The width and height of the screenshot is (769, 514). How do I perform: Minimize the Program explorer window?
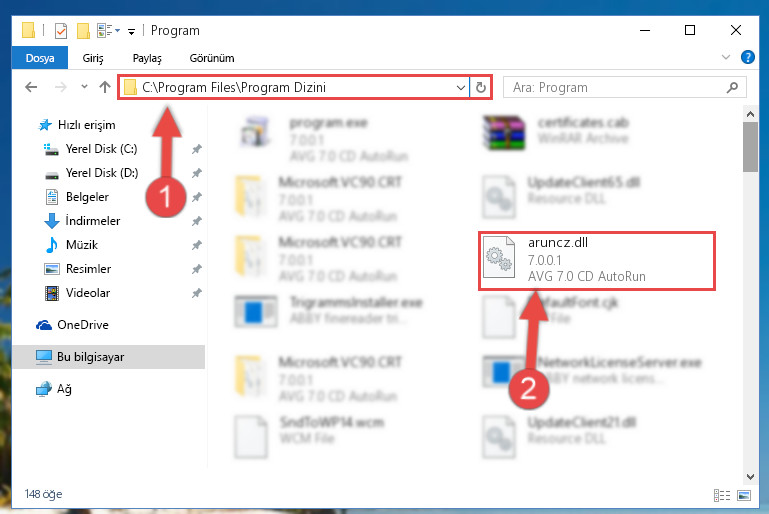[645, 30]
